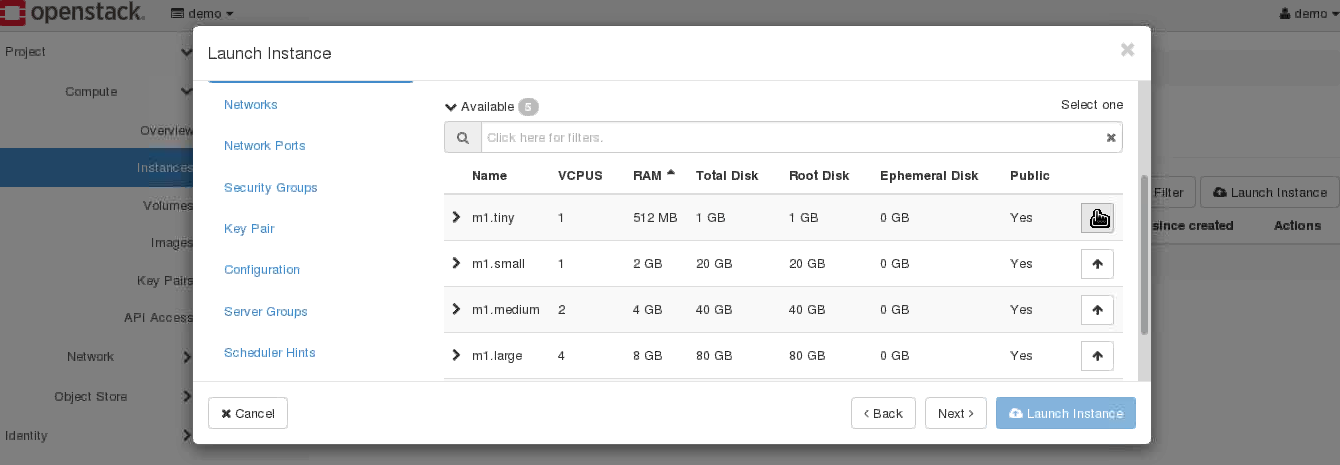Go to the Server Groups step
Screen dimensions: 1340x465
(x=266, y=312)
